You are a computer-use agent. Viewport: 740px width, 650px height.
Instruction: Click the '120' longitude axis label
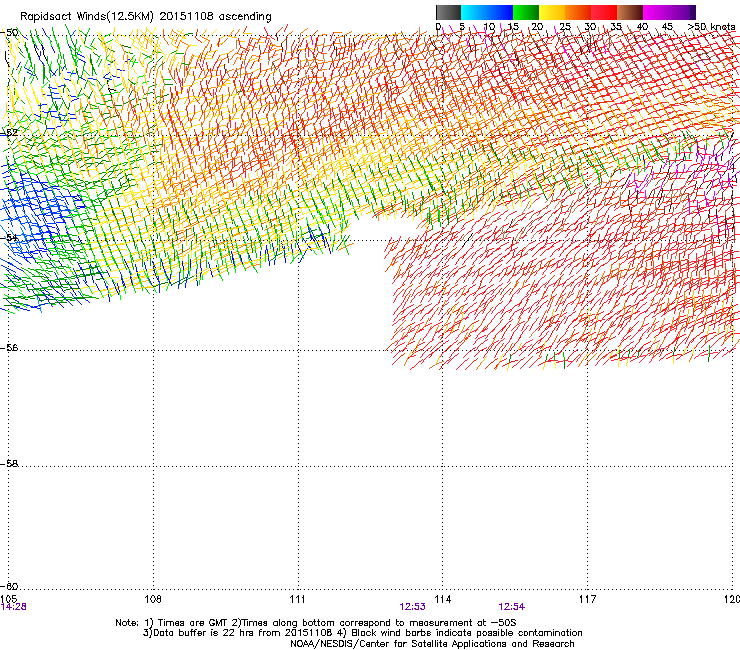click(x=732, y=599)
